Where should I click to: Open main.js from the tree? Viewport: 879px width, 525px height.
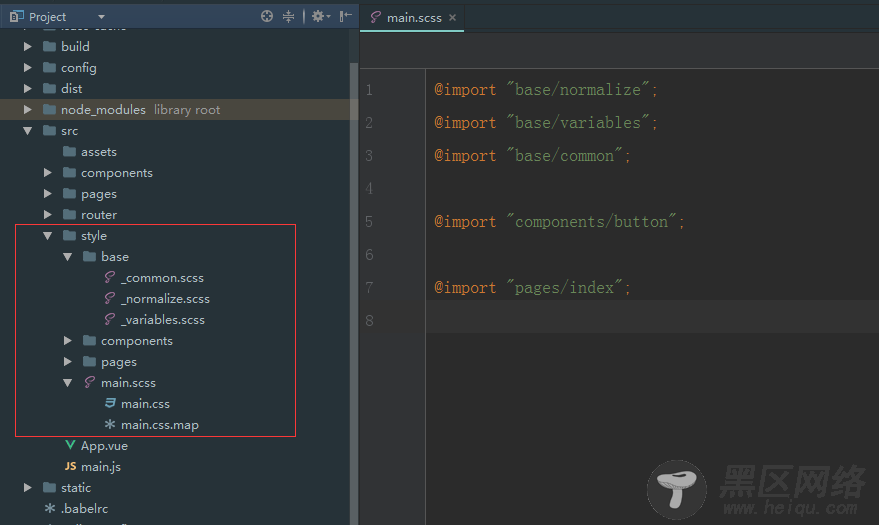pyautogui.click(x=101, y=467)
